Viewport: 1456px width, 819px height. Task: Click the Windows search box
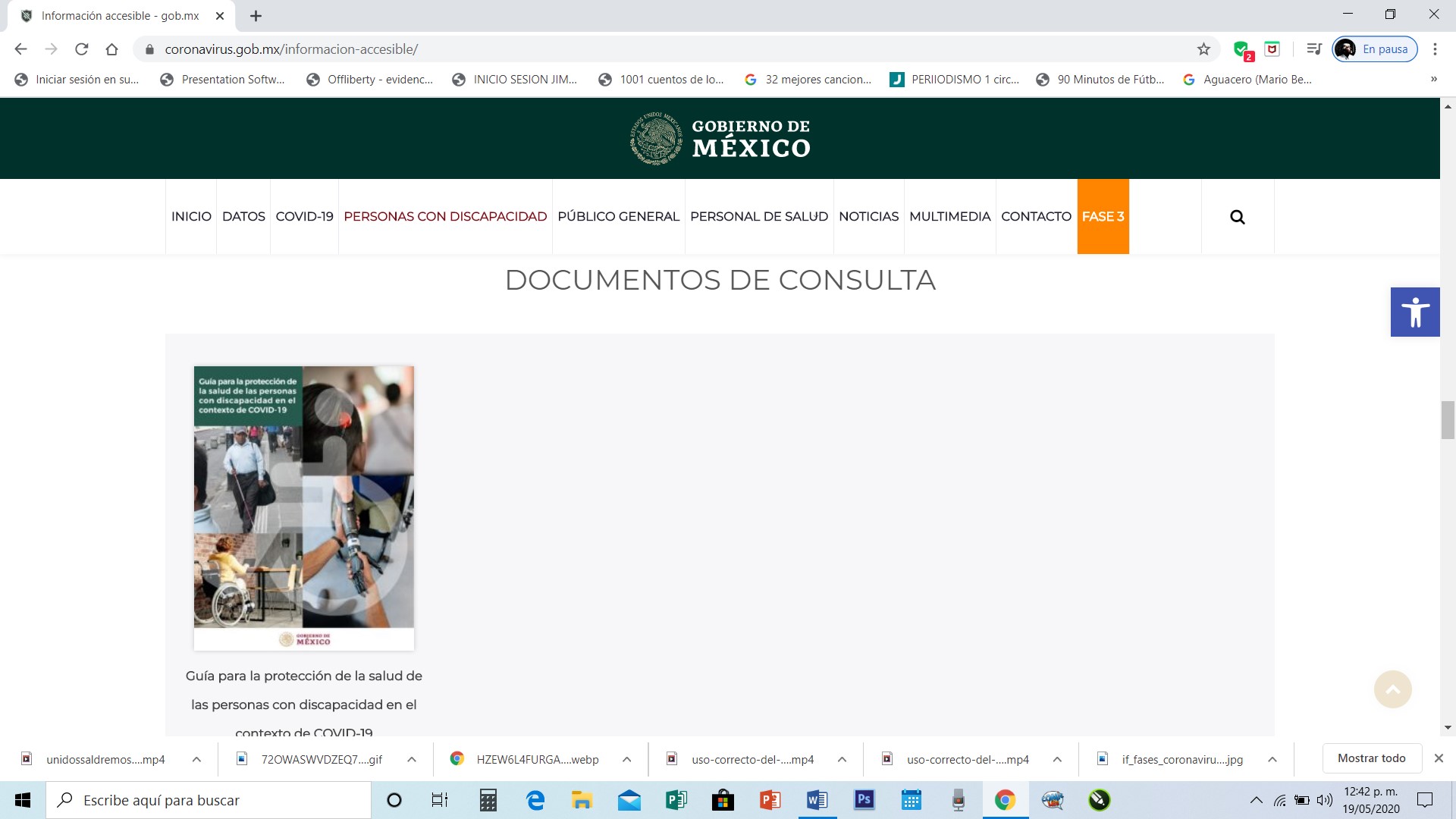(x=209, y=800)
